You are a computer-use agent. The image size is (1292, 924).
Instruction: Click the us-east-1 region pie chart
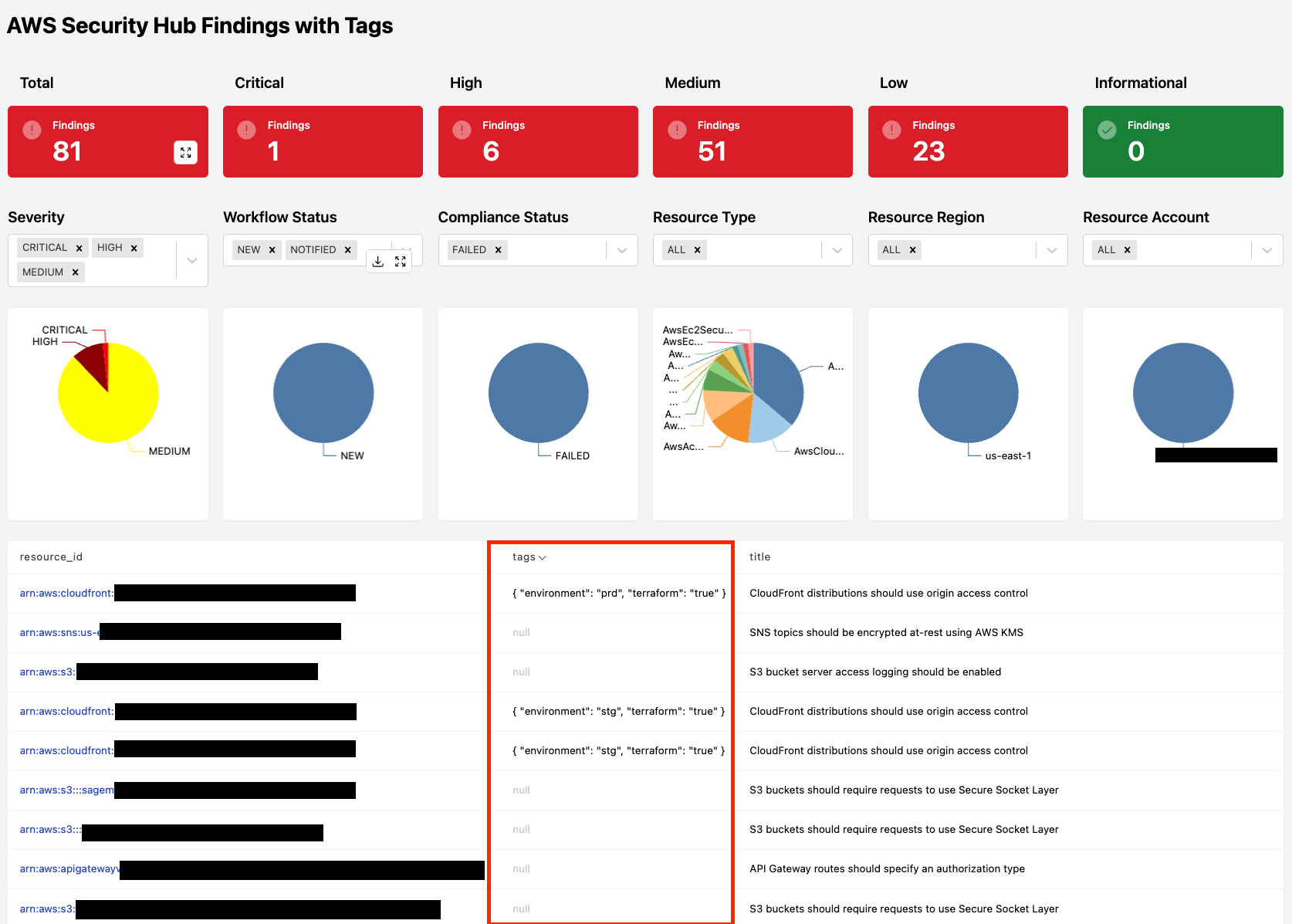click(x=969, y=393)
